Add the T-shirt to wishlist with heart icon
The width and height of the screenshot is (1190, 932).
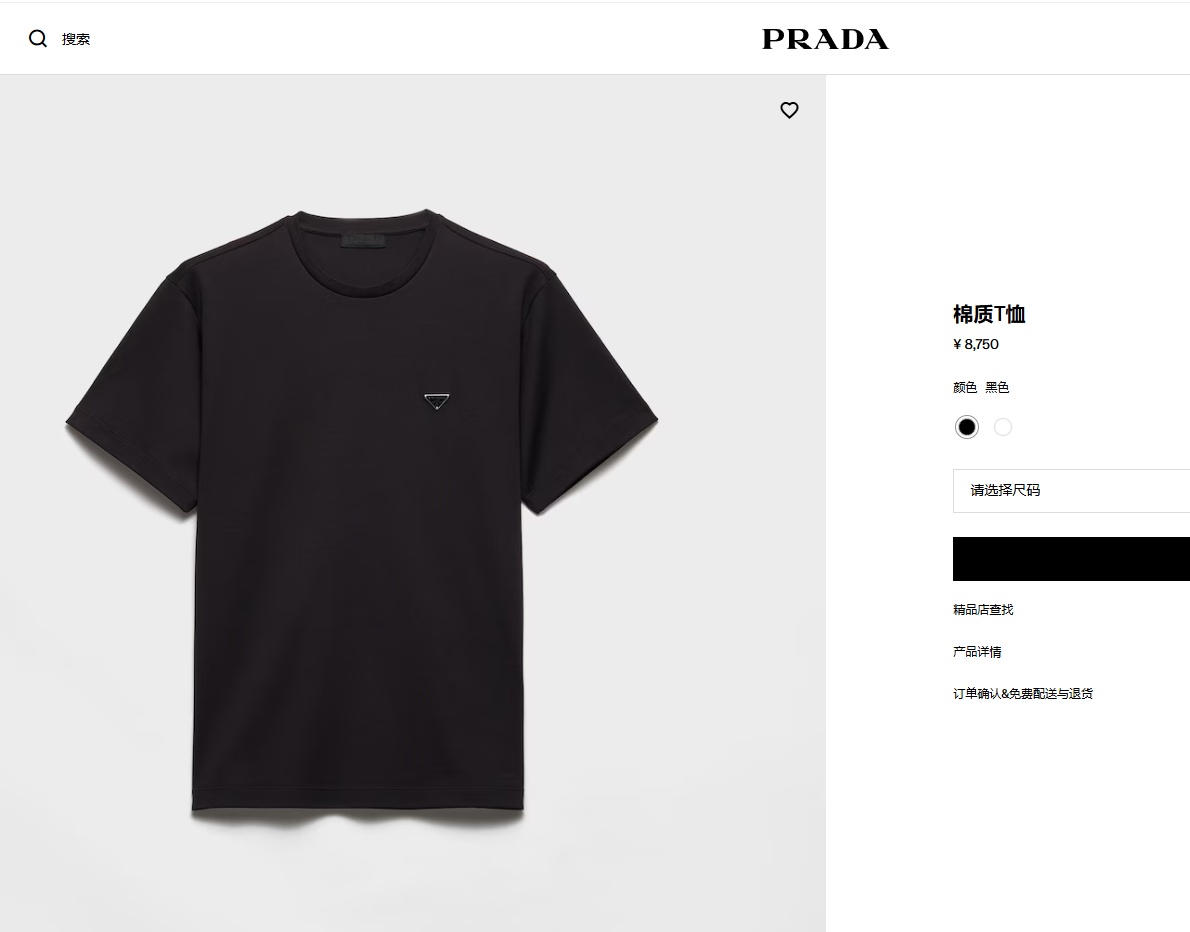point(789,110)
